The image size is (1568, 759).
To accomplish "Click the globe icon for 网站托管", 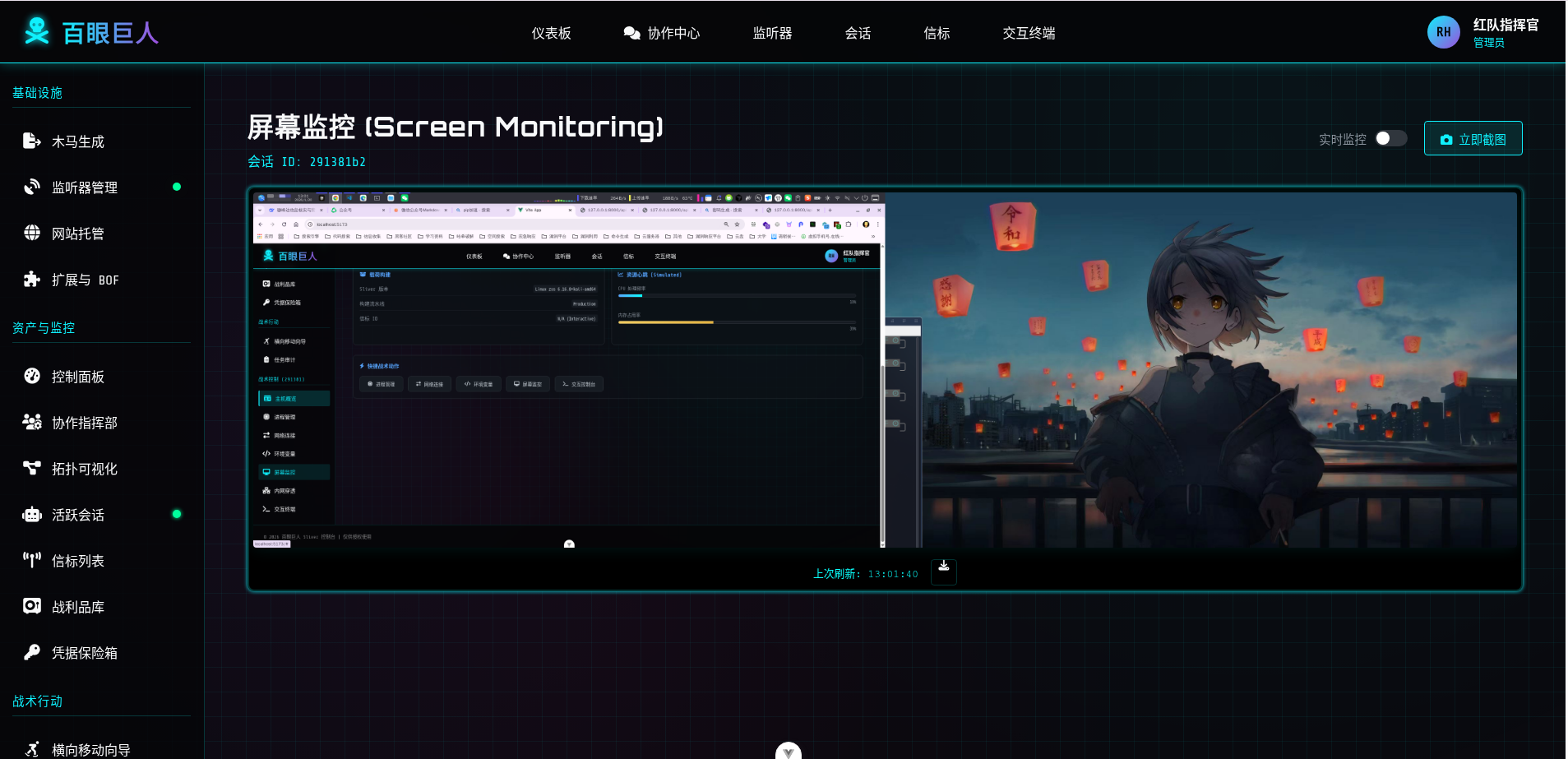I will 31,234.
